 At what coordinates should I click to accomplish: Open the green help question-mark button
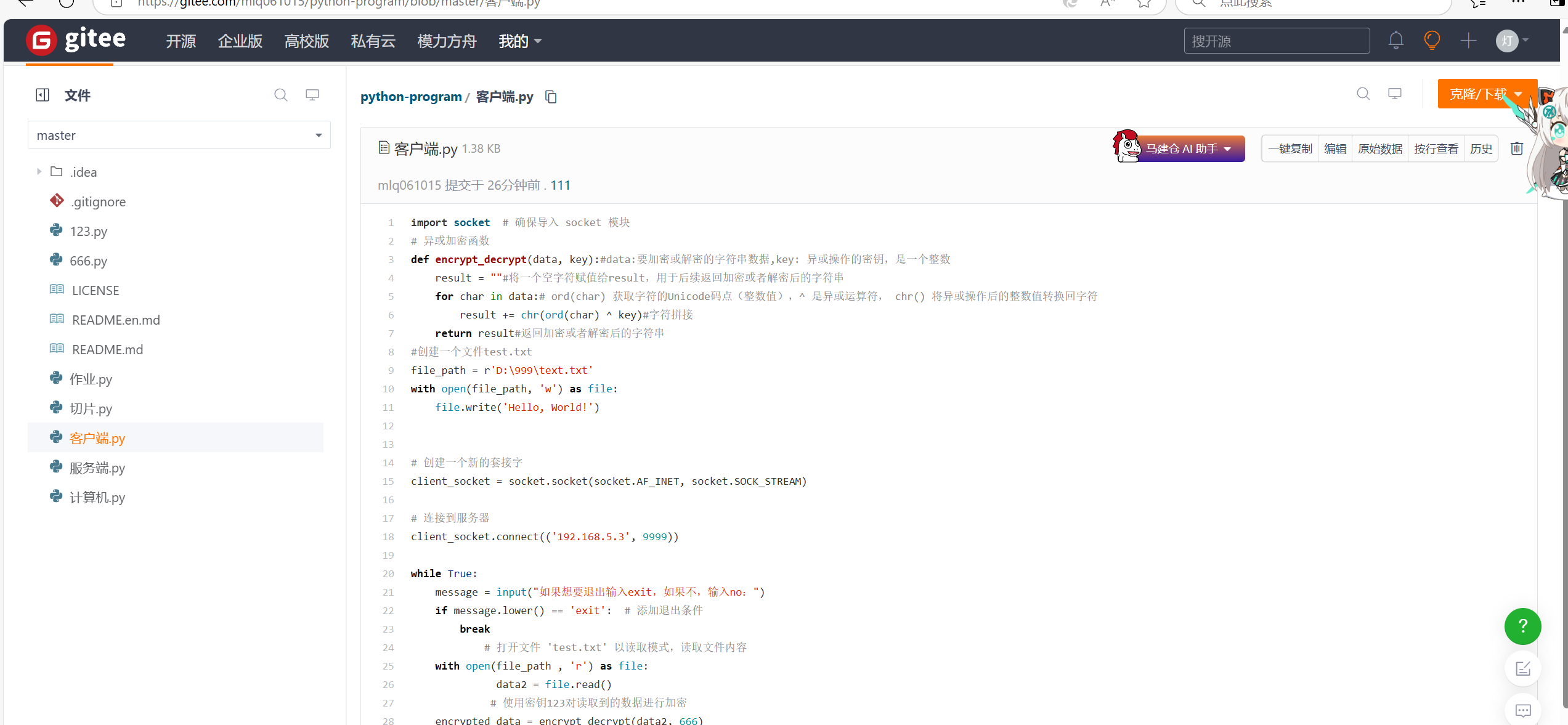(x=1522, y=626)
